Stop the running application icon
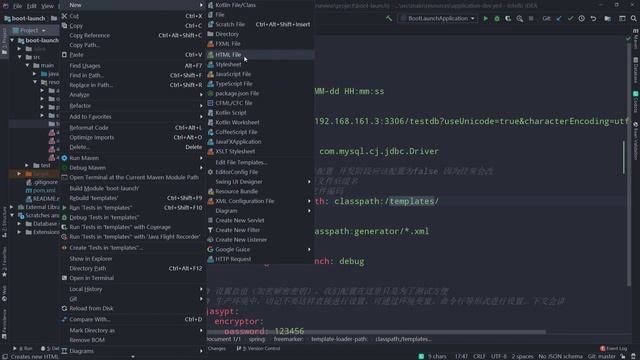The image size is (640, 360). [531, 18]
